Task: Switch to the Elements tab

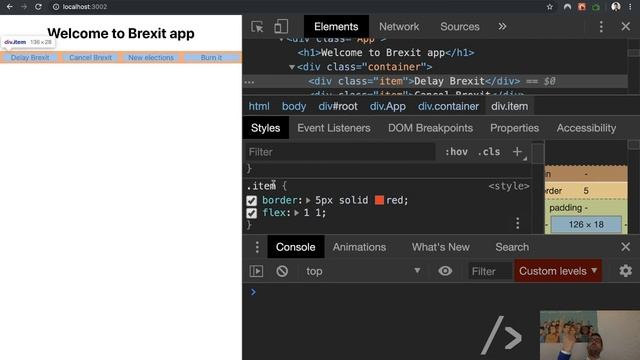Action: [336, 27]
